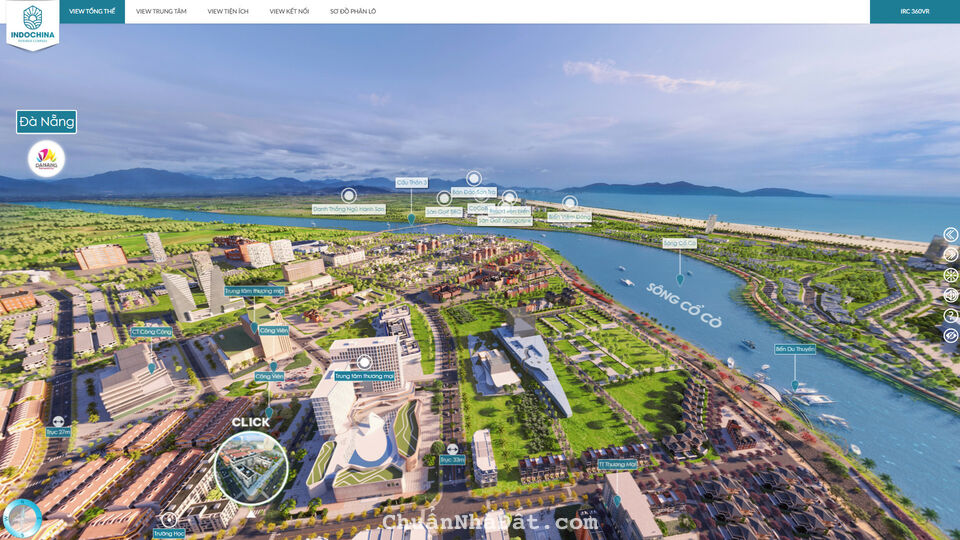Click the auto-rotate icon on the right toolbar
Viewport: 960px width, 540px height.
pos(950,275)
